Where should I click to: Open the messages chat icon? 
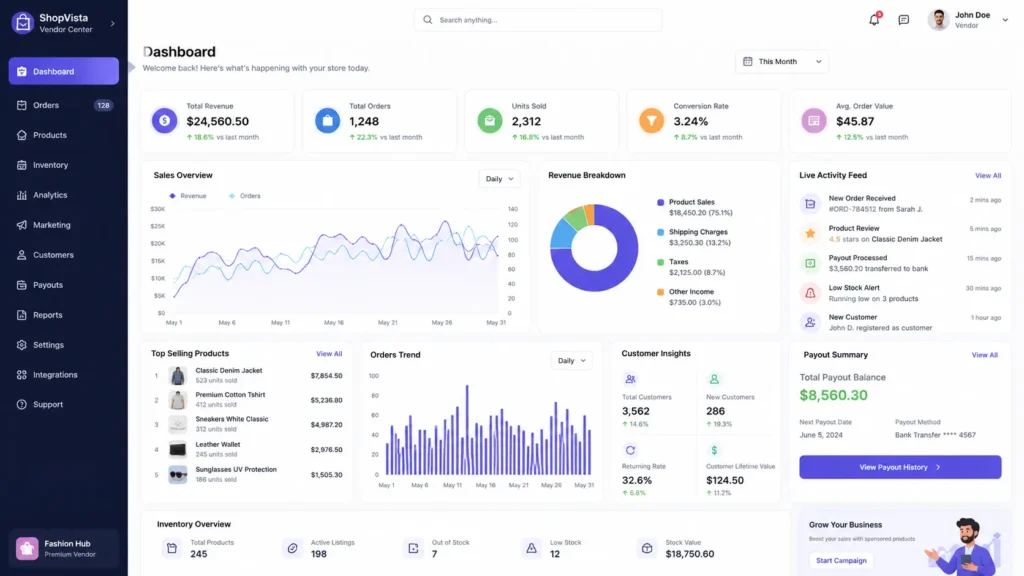click(903, 20)
